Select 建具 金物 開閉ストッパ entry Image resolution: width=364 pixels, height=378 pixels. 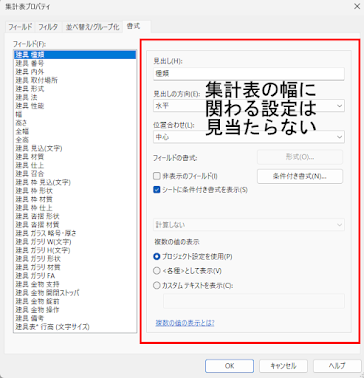point(75,293)
